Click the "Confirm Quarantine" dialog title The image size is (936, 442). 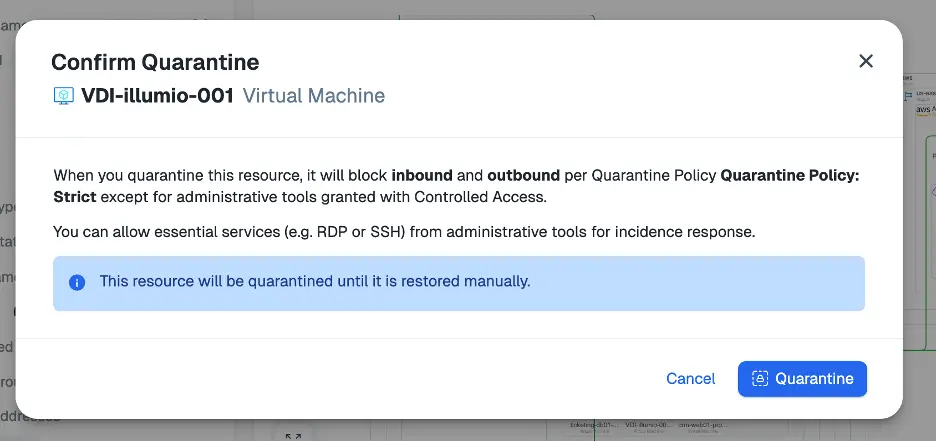coord(155,62)
